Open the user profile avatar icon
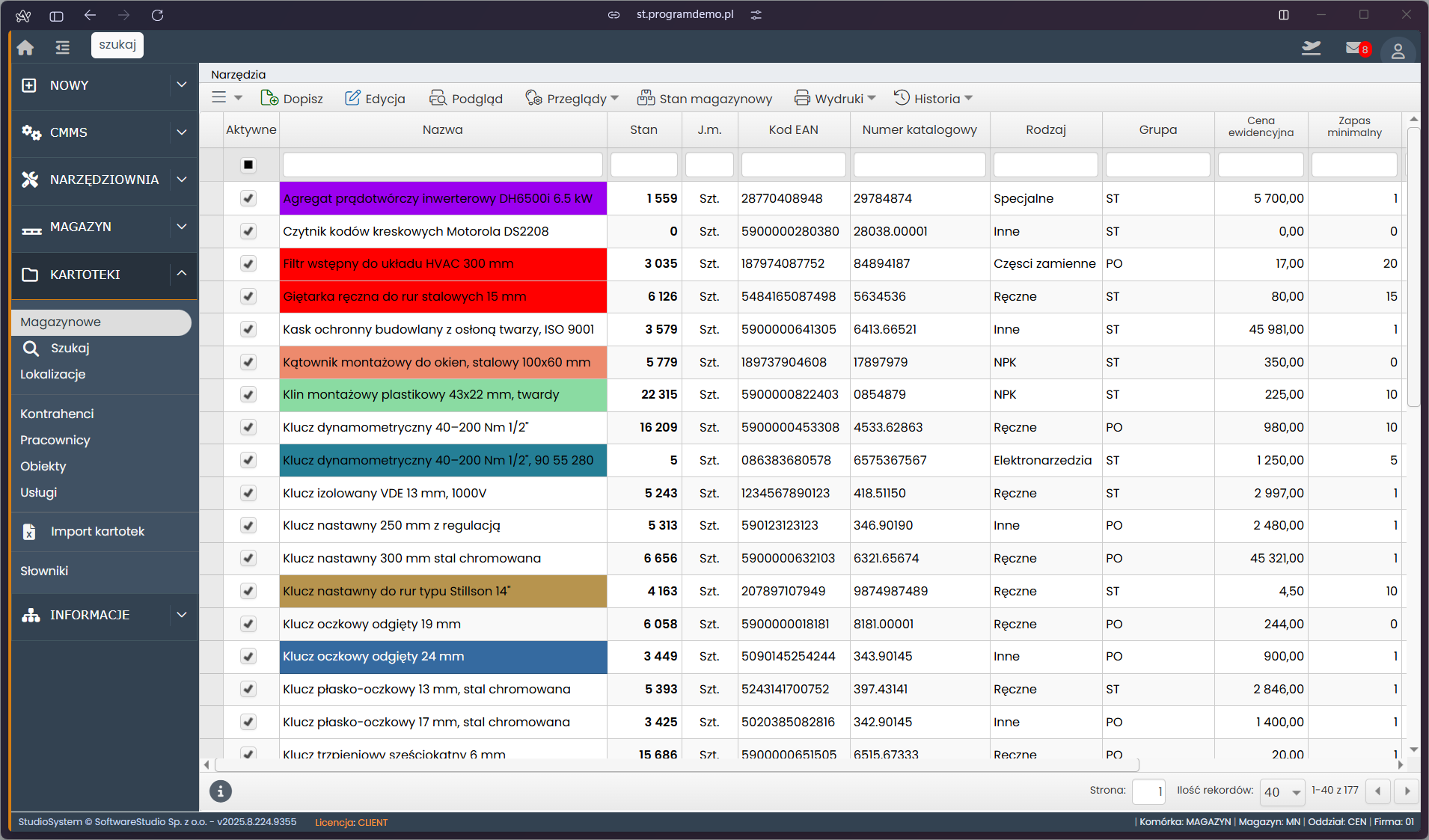 [1397, 51]
